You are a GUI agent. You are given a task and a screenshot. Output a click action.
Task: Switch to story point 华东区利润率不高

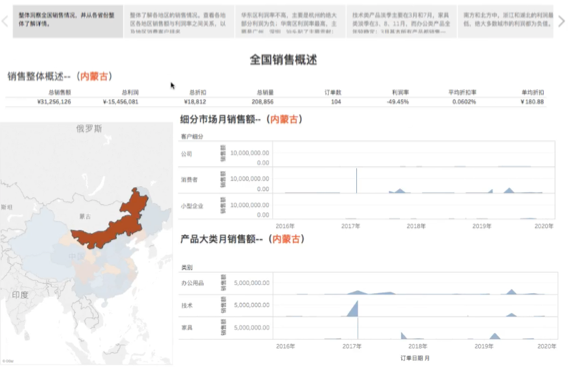290,21
